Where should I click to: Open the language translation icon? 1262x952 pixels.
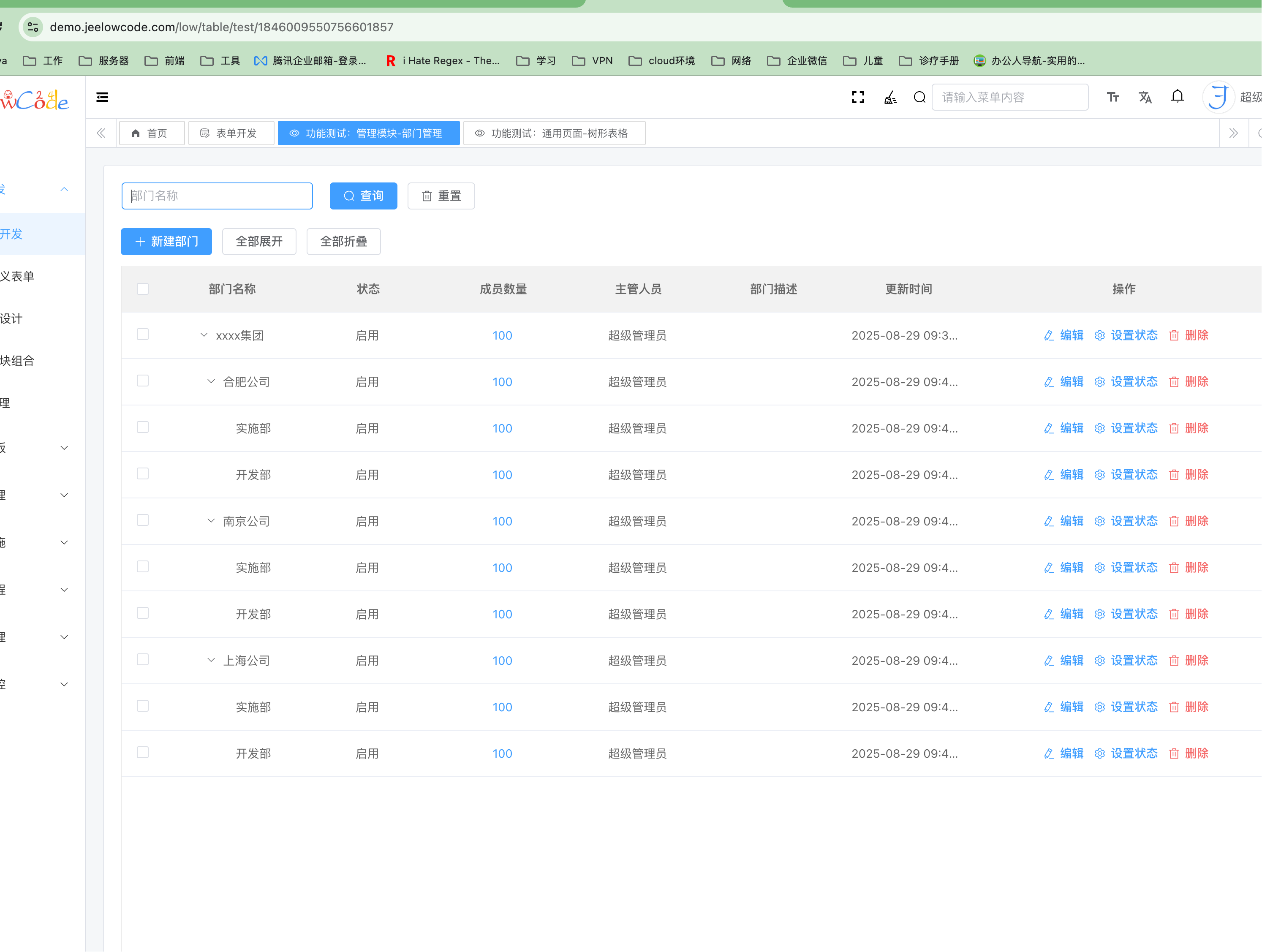1145,98
